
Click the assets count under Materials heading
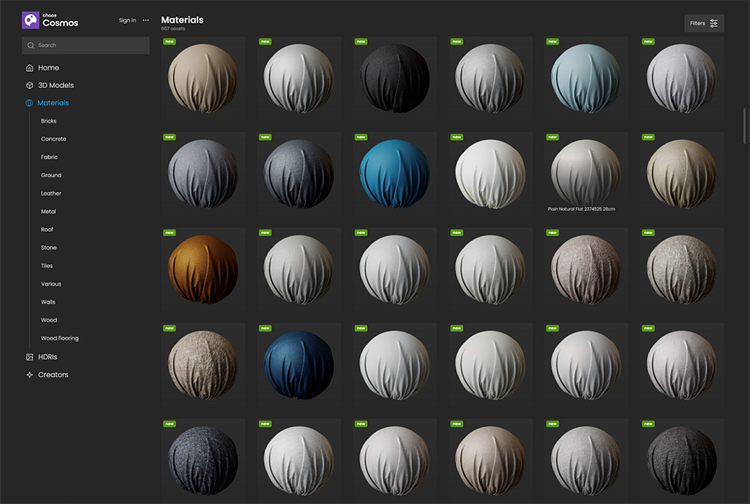tap(173, 29)
